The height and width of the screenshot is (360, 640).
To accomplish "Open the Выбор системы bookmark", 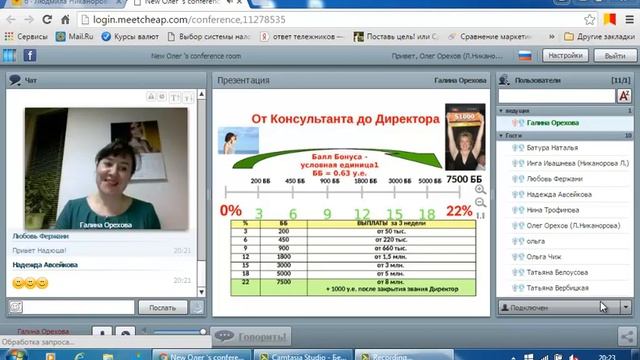I will 209,37.
